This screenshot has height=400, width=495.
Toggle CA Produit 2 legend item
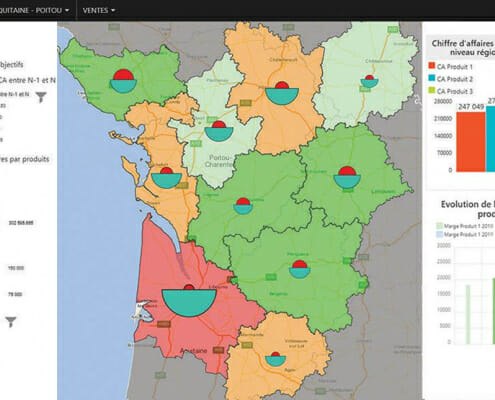coord(450,79)
